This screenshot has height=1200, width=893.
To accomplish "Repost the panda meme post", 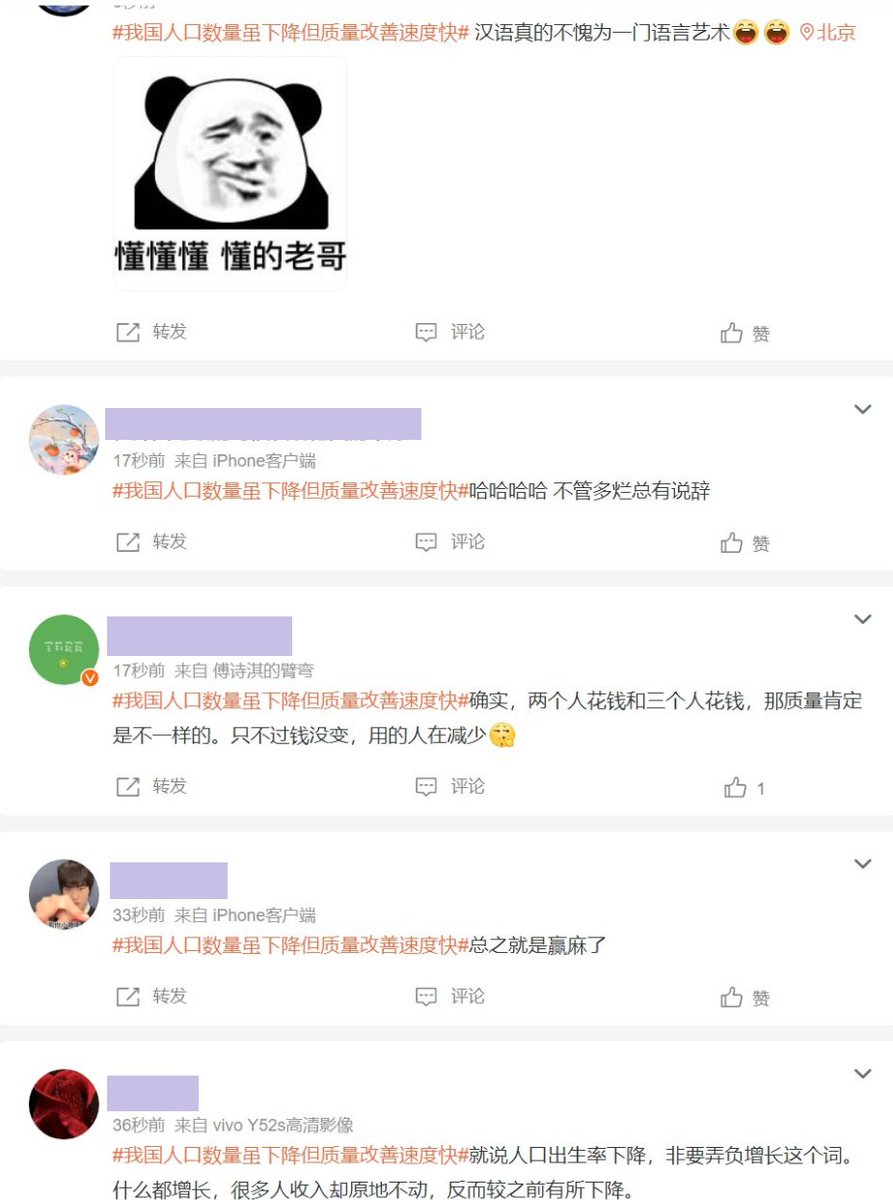I will pyautogui.click(x=152, y=332).
